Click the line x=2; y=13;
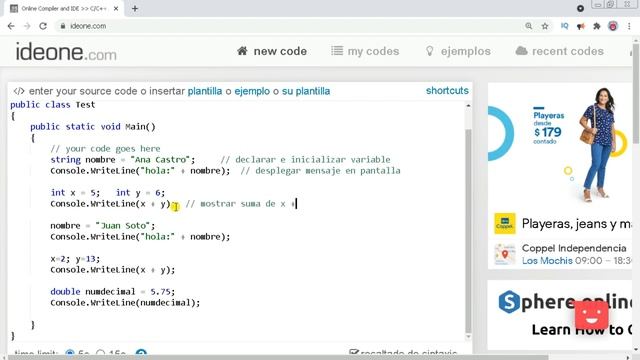 click(x=75, y=259)
